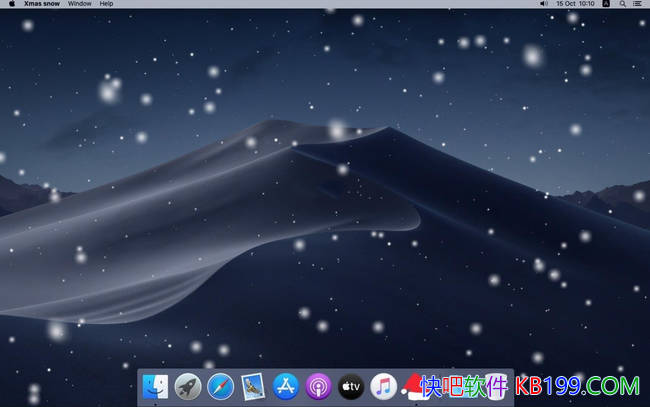Open Notification Center list icon
This screenshot has width=650, height=407.
637,4
